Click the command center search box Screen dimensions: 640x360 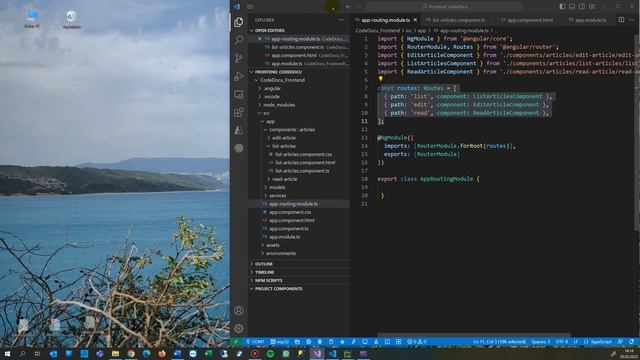coord(445,7)
